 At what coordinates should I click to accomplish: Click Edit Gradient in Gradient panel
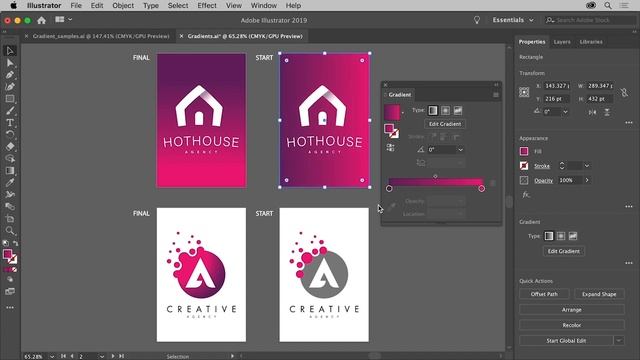point(445,124)
